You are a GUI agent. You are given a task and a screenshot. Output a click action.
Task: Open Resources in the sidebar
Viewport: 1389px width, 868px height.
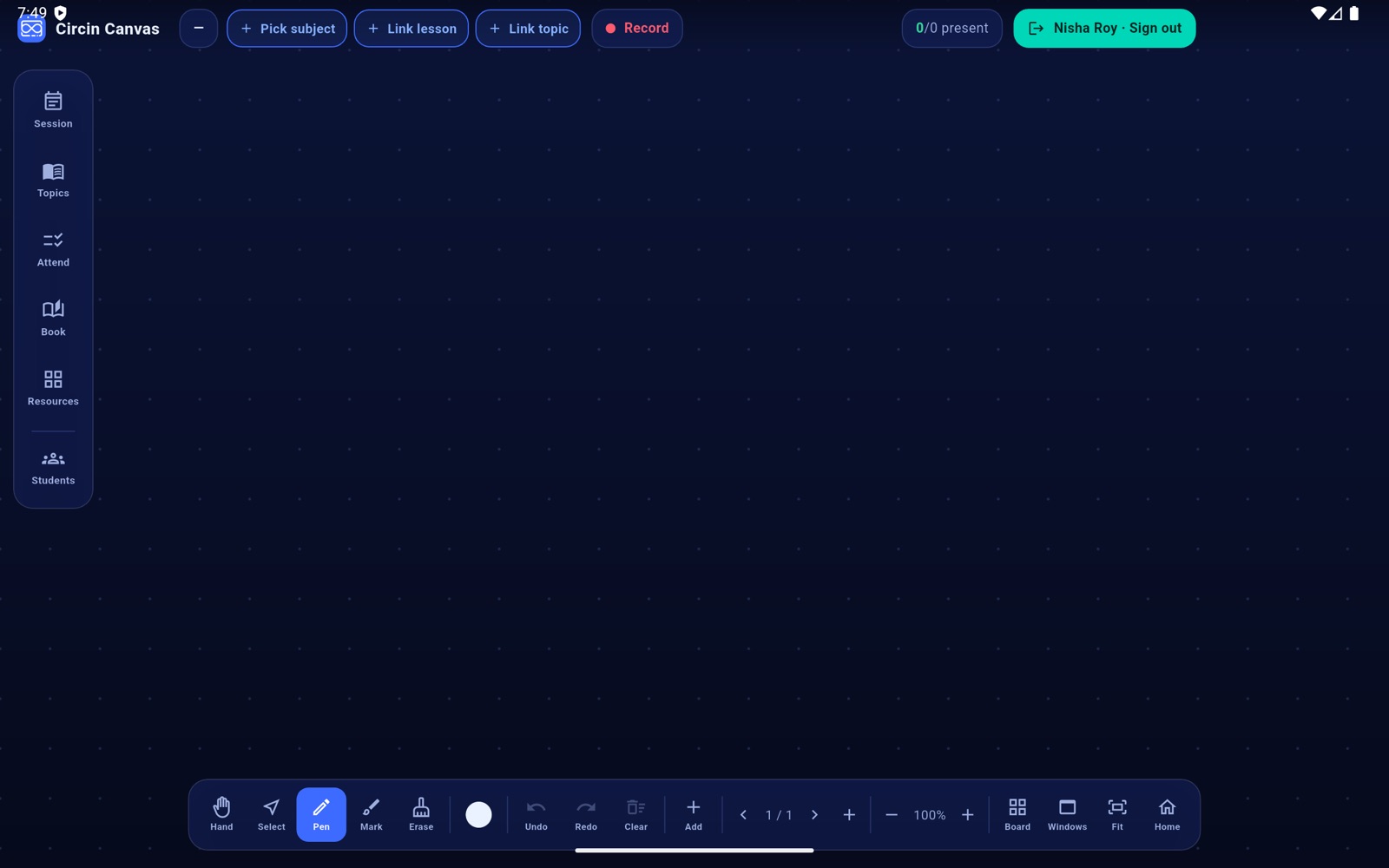(53, 388)
